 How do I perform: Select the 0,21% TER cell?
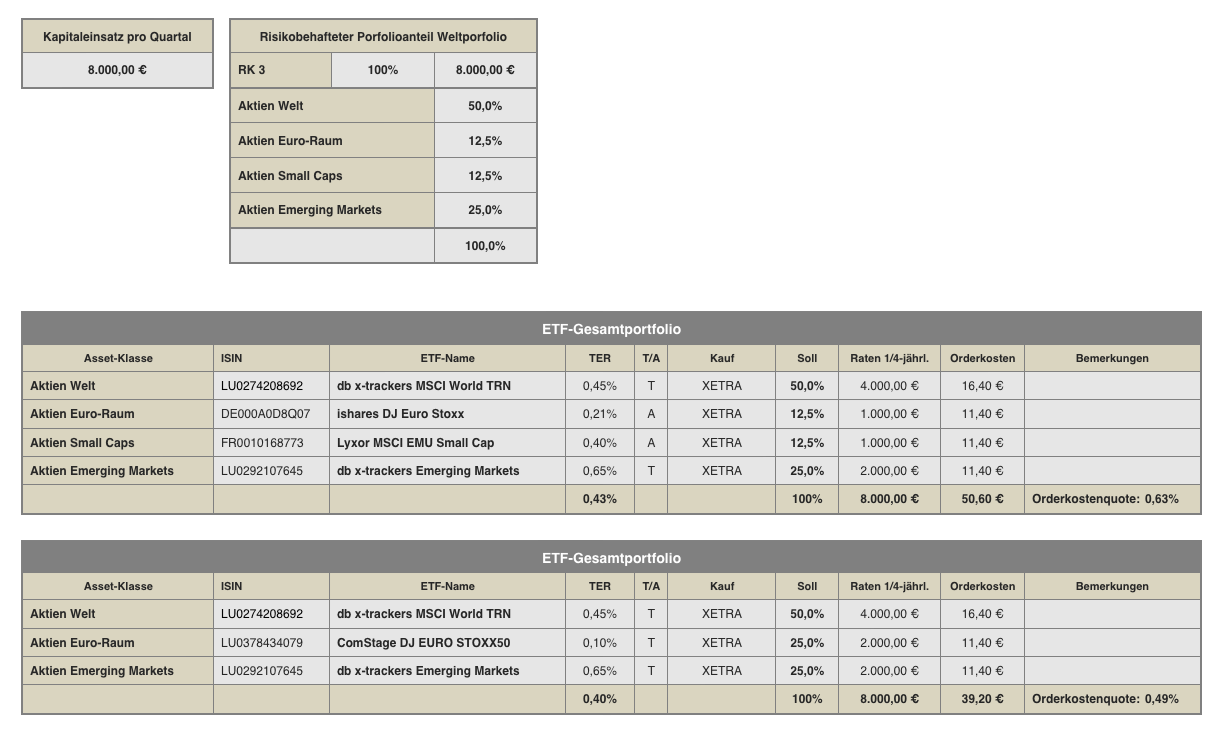point(600,414)
